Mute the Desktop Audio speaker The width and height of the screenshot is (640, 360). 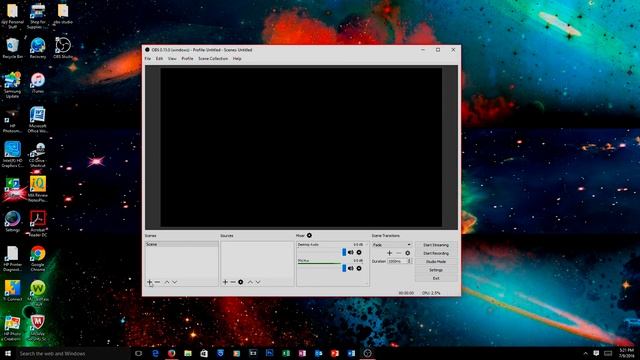tap(351, 252)
